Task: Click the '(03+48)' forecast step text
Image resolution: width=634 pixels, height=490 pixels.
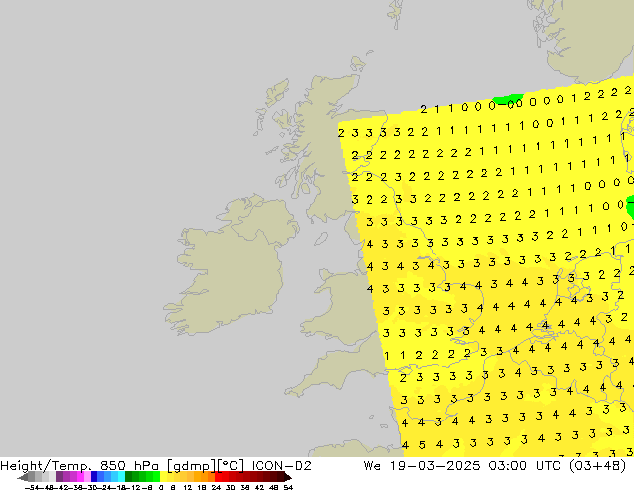Action: pos(598,466)
